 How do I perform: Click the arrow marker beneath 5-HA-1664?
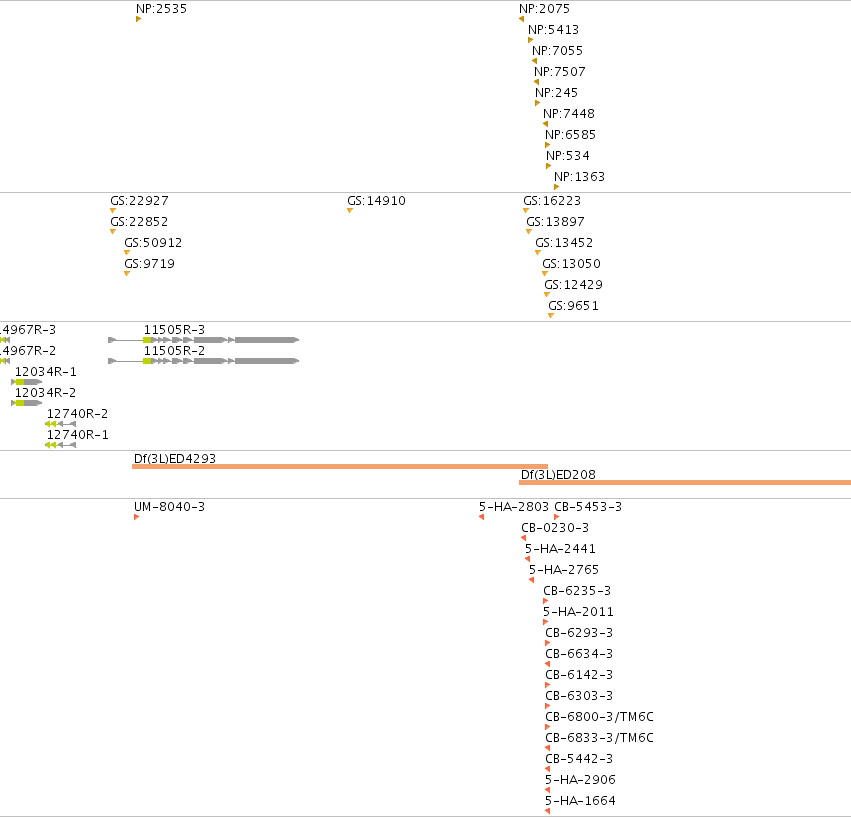(548, 811)
